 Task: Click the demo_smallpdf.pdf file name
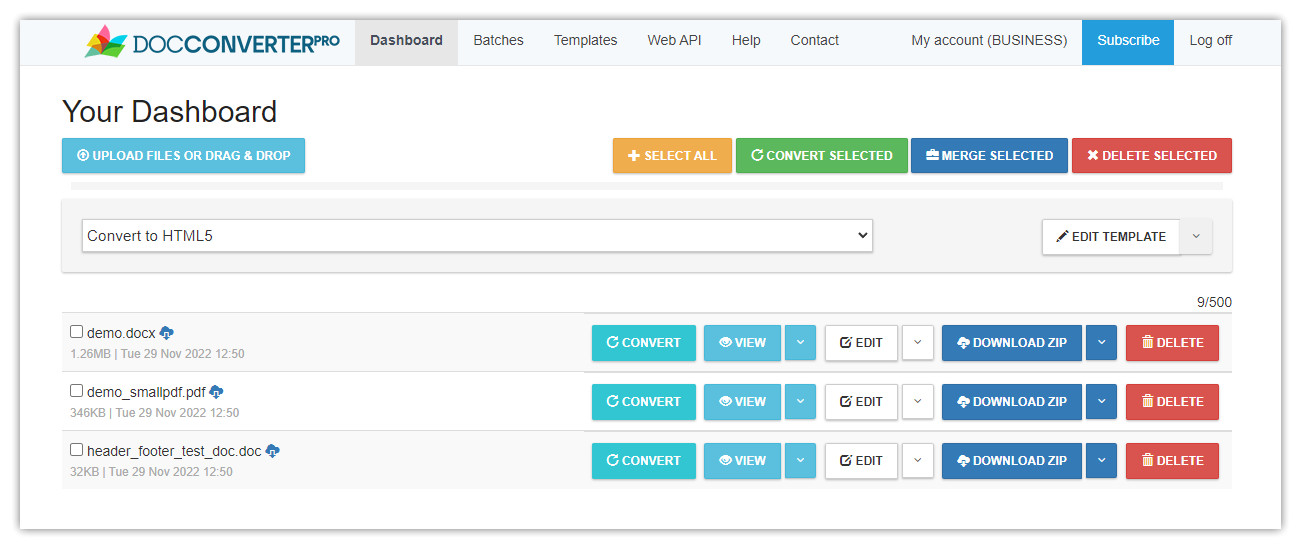(146, 392)
